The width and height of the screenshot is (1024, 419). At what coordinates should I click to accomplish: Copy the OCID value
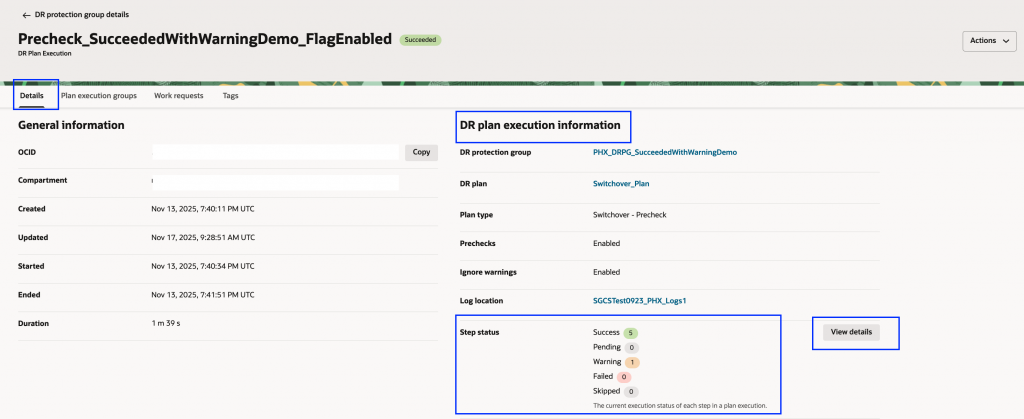[x=421, y=153]
